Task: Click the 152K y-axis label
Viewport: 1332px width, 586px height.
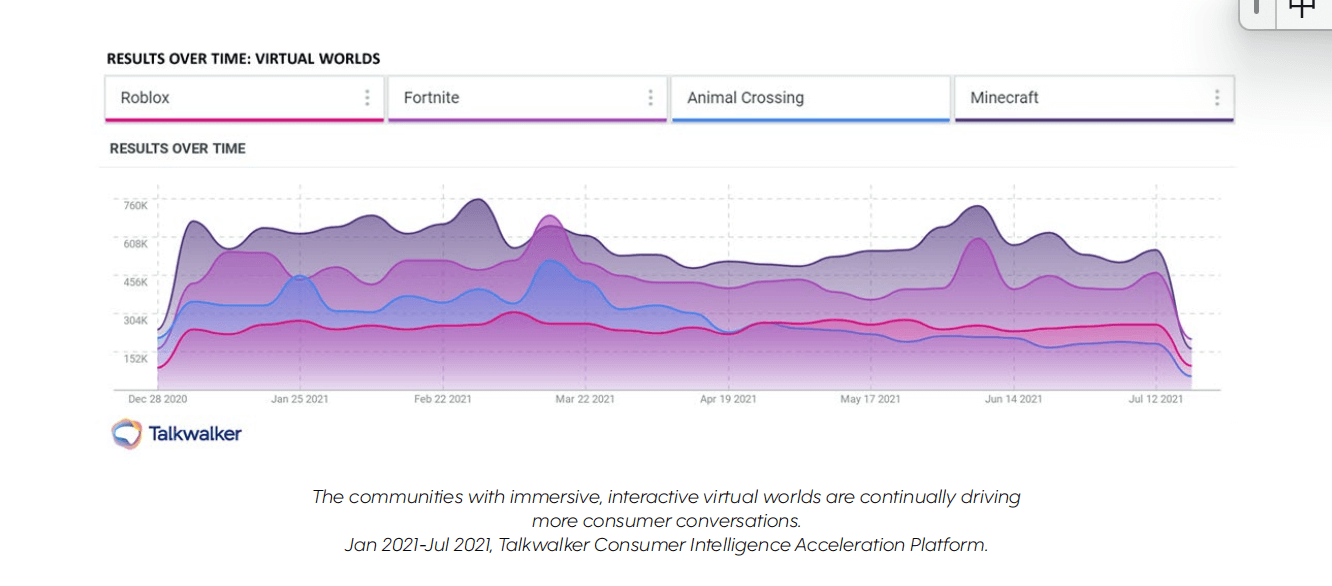Action: point(135,358)
